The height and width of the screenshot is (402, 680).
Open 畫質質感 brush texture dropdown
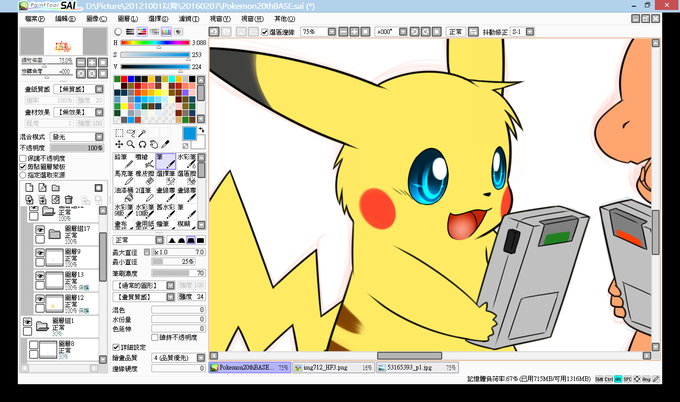(x=170, y=297)
